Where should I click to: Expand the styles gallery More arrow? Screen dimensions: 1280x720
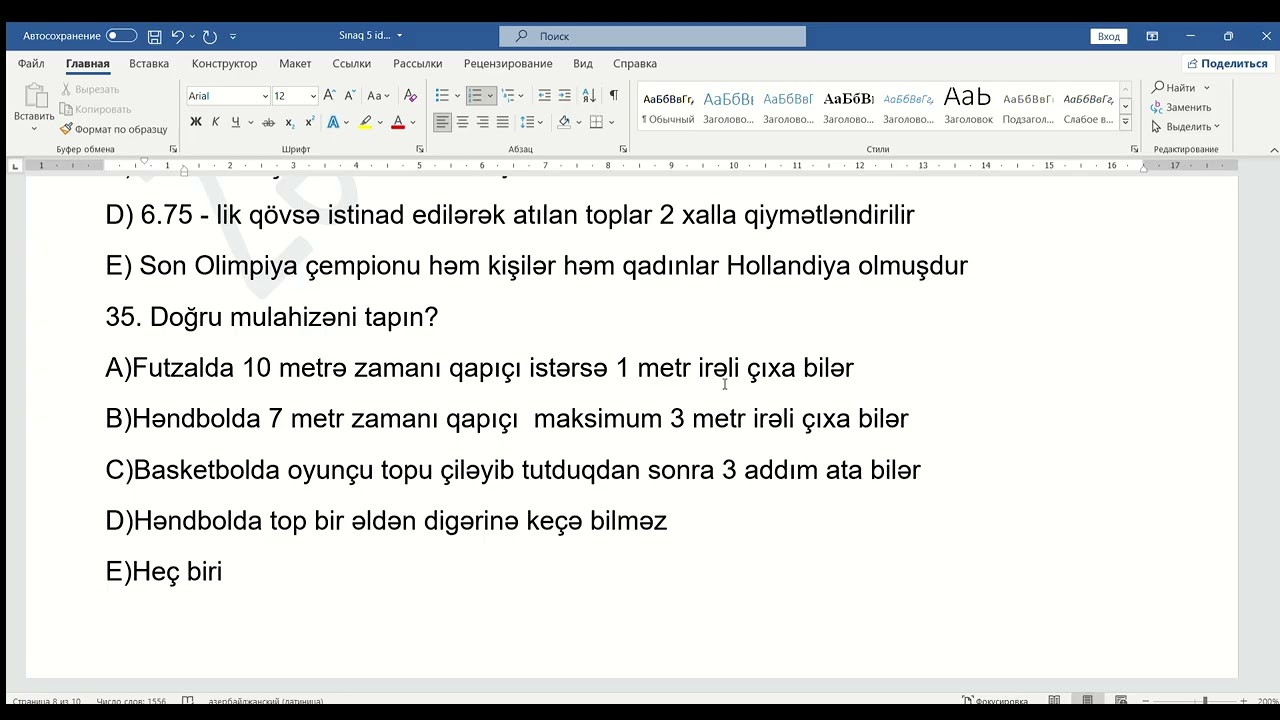1125,122
